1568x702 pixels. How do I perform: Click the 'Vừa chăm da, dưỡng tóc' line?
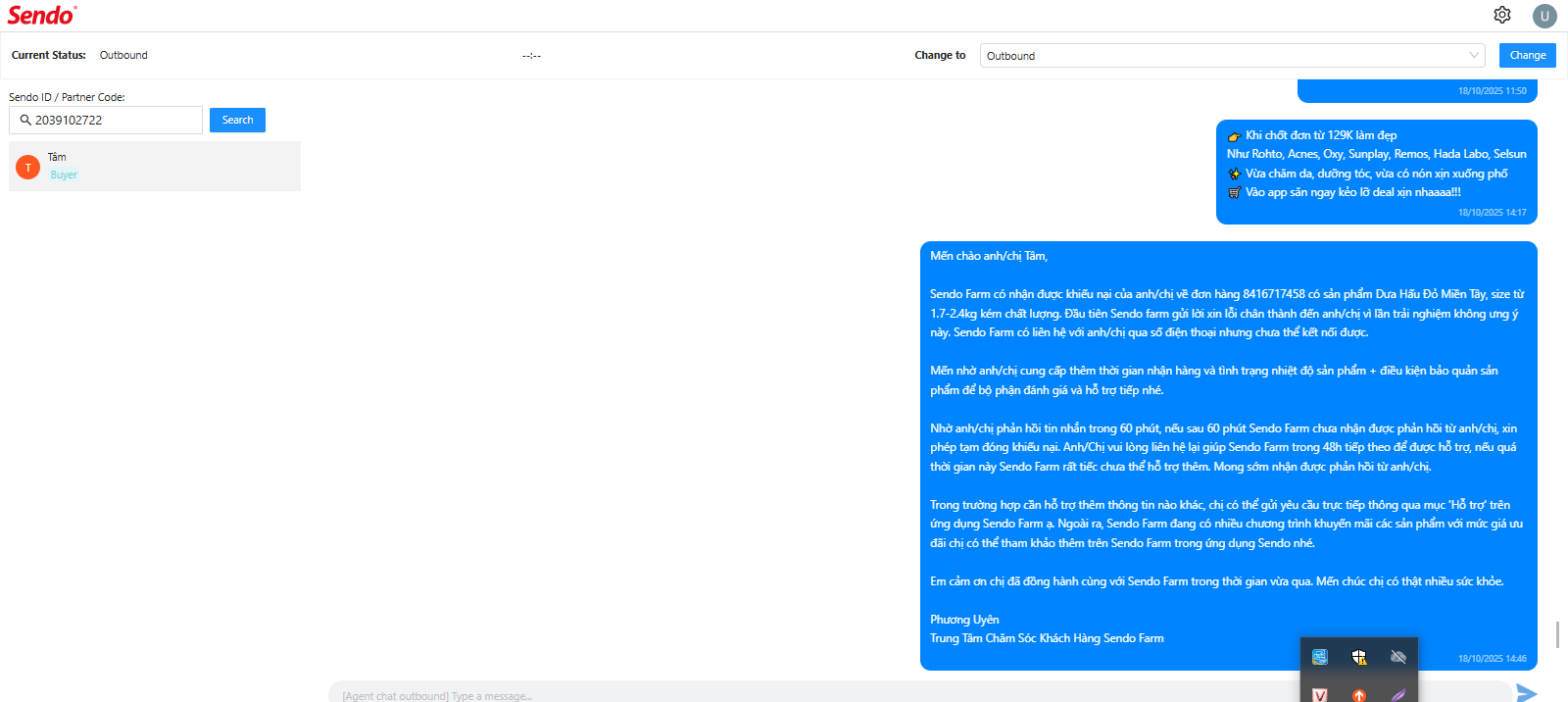click(1367, 174)
